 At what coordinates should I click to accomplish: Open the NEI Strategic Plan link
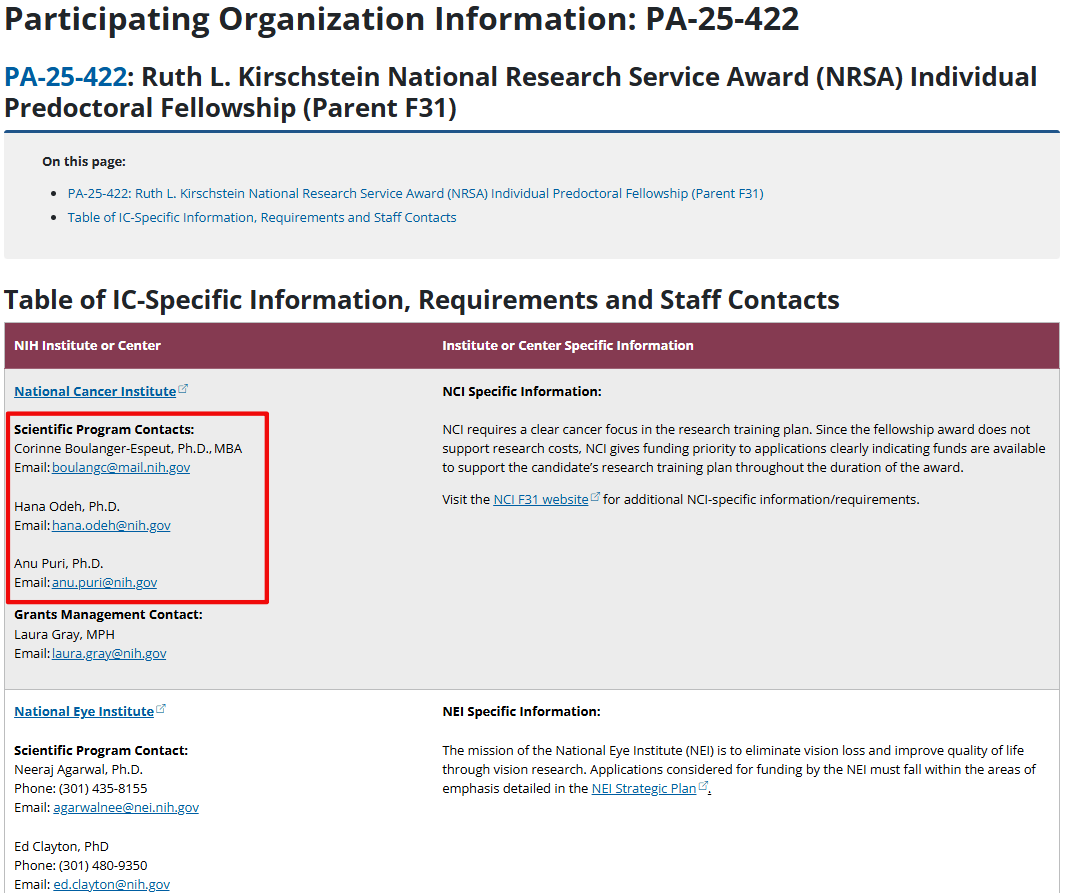[643, 788]
